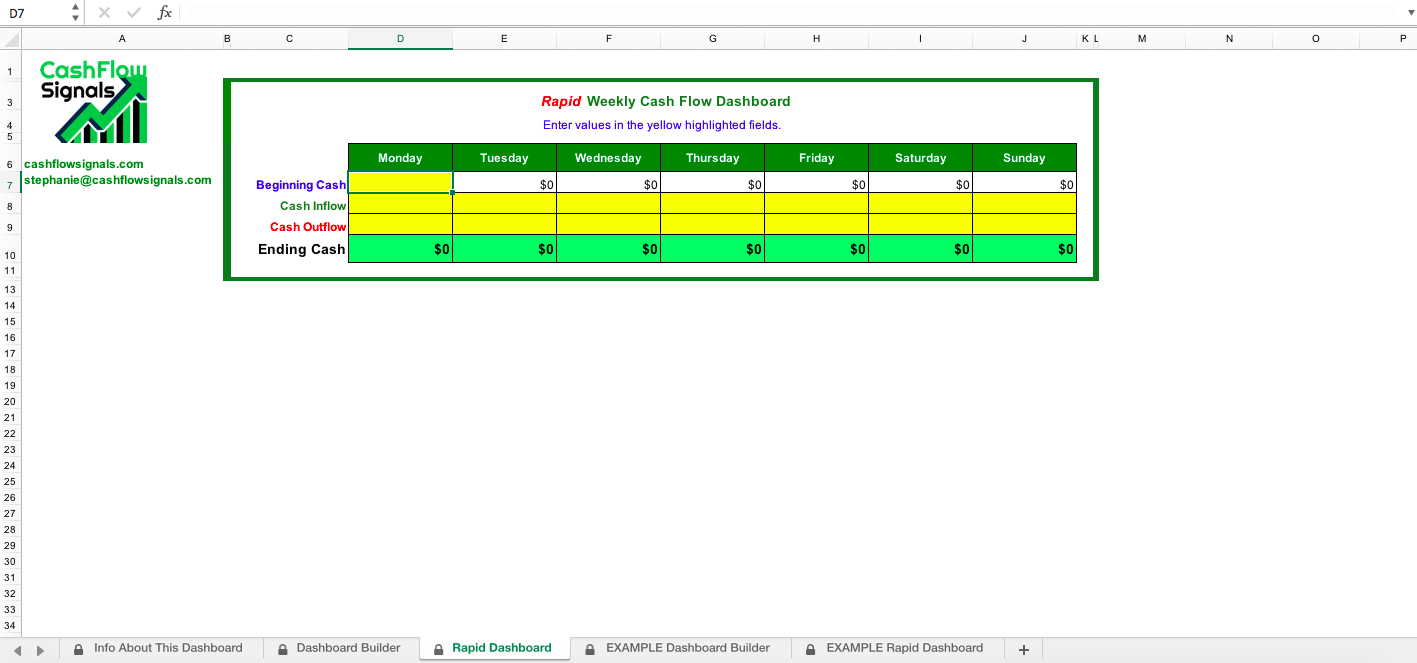Click the up arrow in the name box stepper

74,8
